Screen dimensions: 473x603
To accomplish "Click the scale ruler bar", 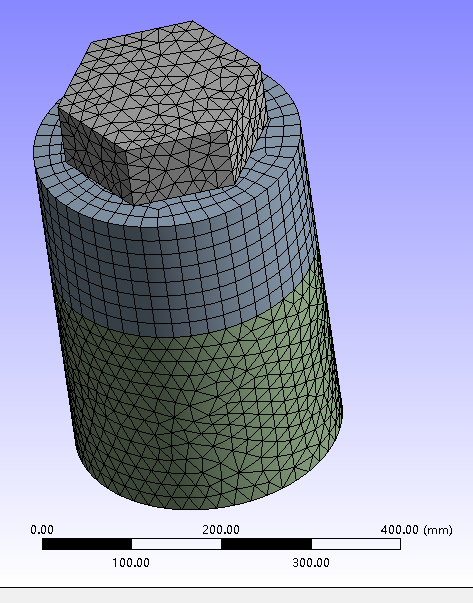I will (221, 544).
